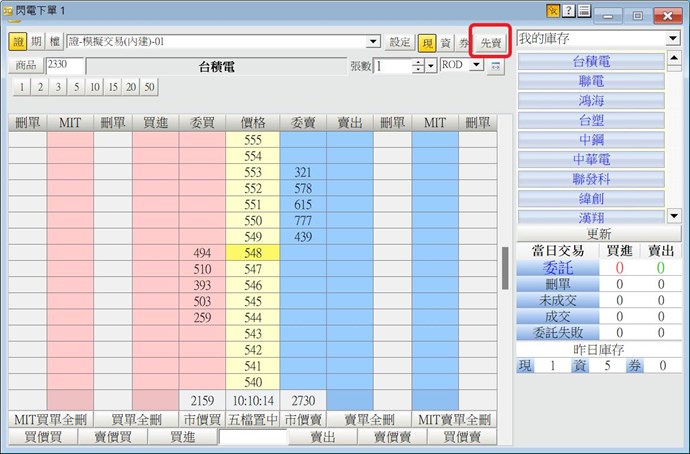Viewport: 690px width, 454px height.
Task: Open the account selection dropdown
Action: (x=374, y=42)
